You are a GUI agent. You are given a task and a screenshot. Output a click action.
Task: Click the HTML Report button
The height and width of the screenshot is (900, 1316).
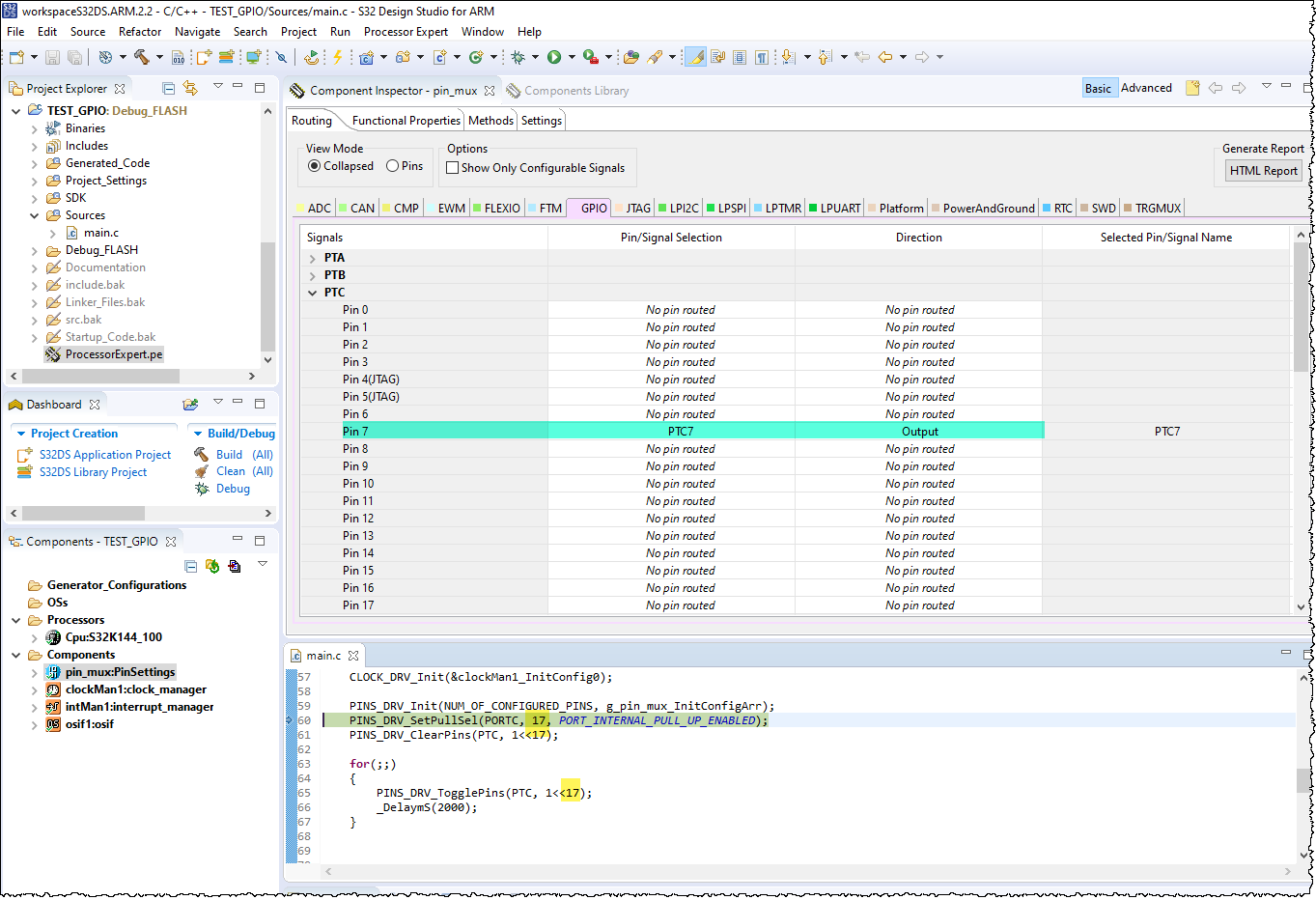(x=1263, y=171)
